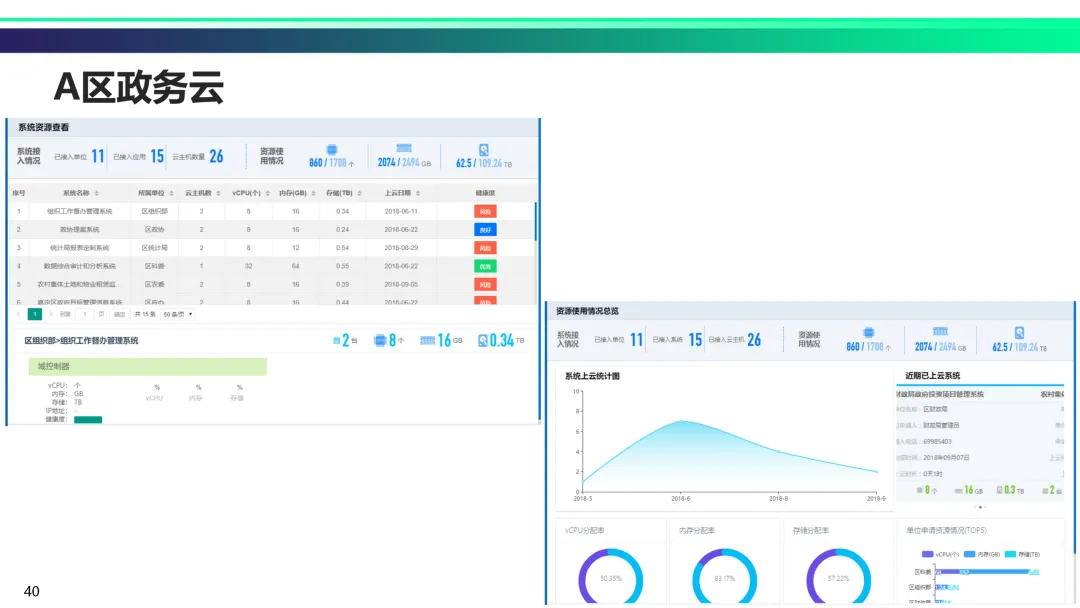Click CPU icon beside 8 个 in detail row
This screenshot has height=608, width=1080.
(x=380, y=340)
